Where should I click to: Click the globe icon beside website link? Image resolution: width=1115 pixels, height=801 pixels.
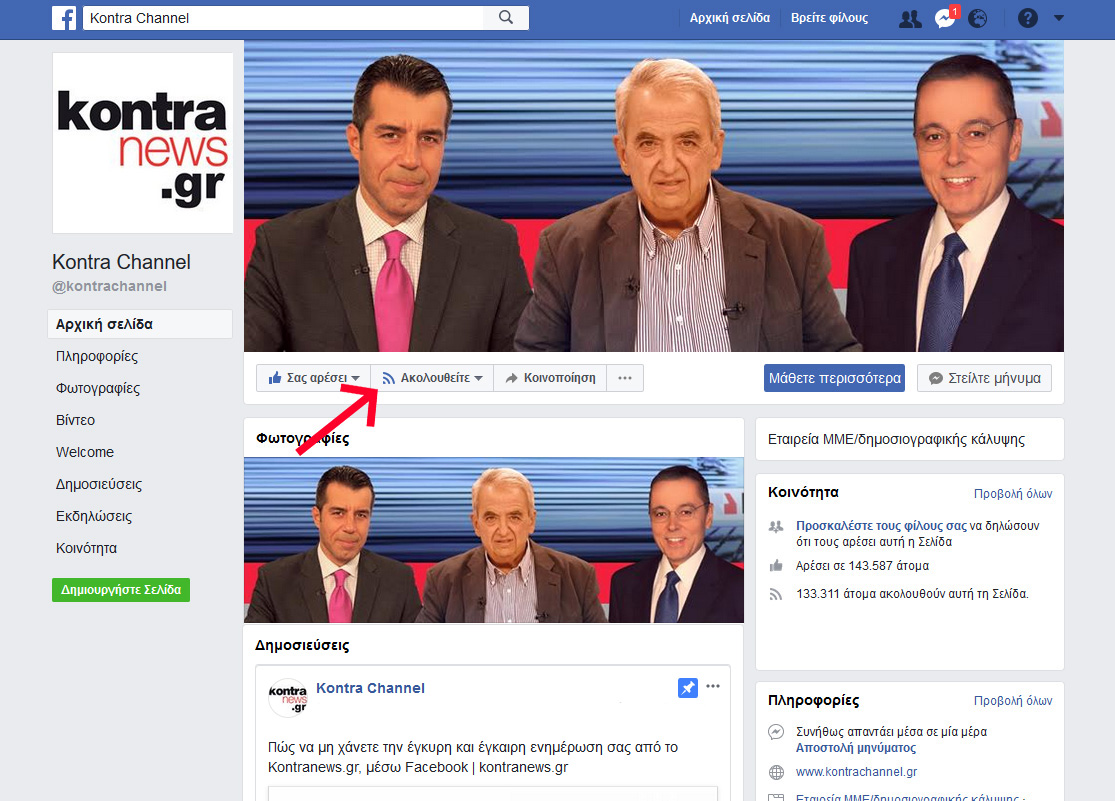777,773
